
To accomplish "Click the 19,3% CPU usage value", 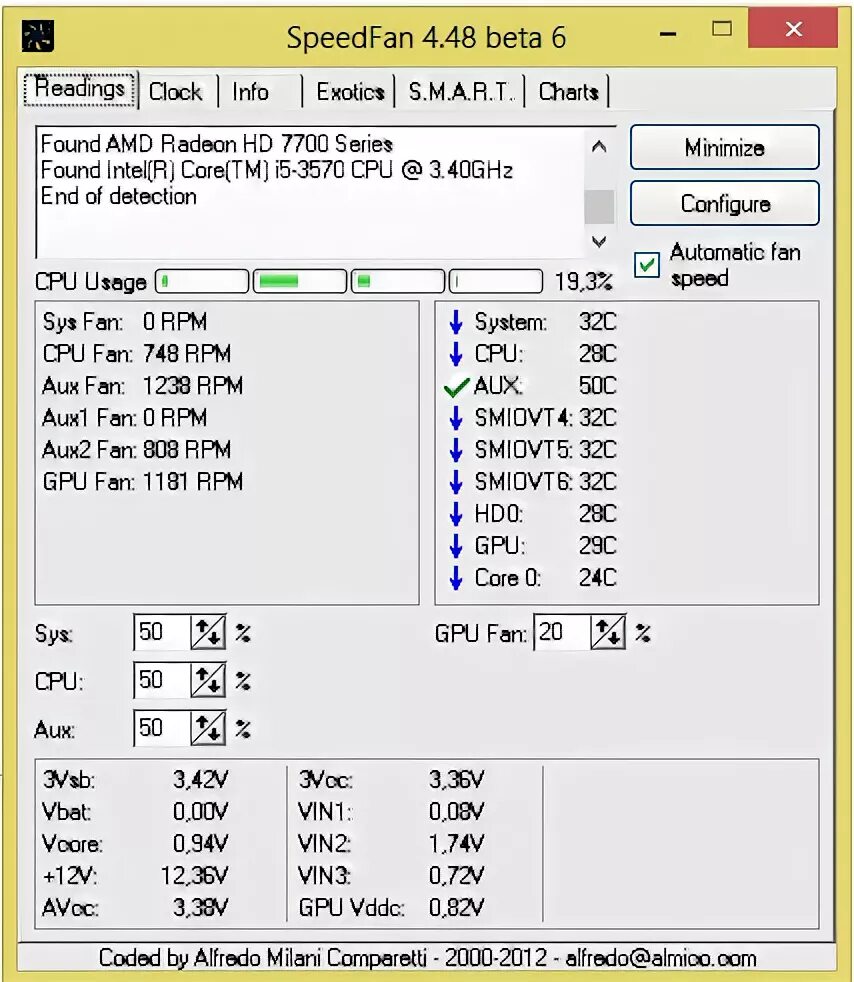I will coord(584,282).
